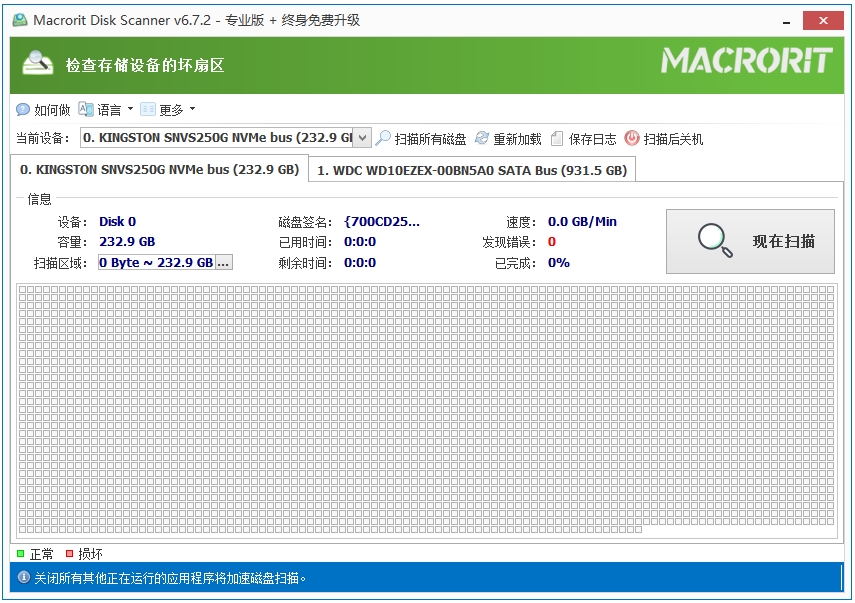The height and width of the screenshot is (603, 855).
Task: Click the 重新加载 reload icon
Action: click(x=483, y=138)
